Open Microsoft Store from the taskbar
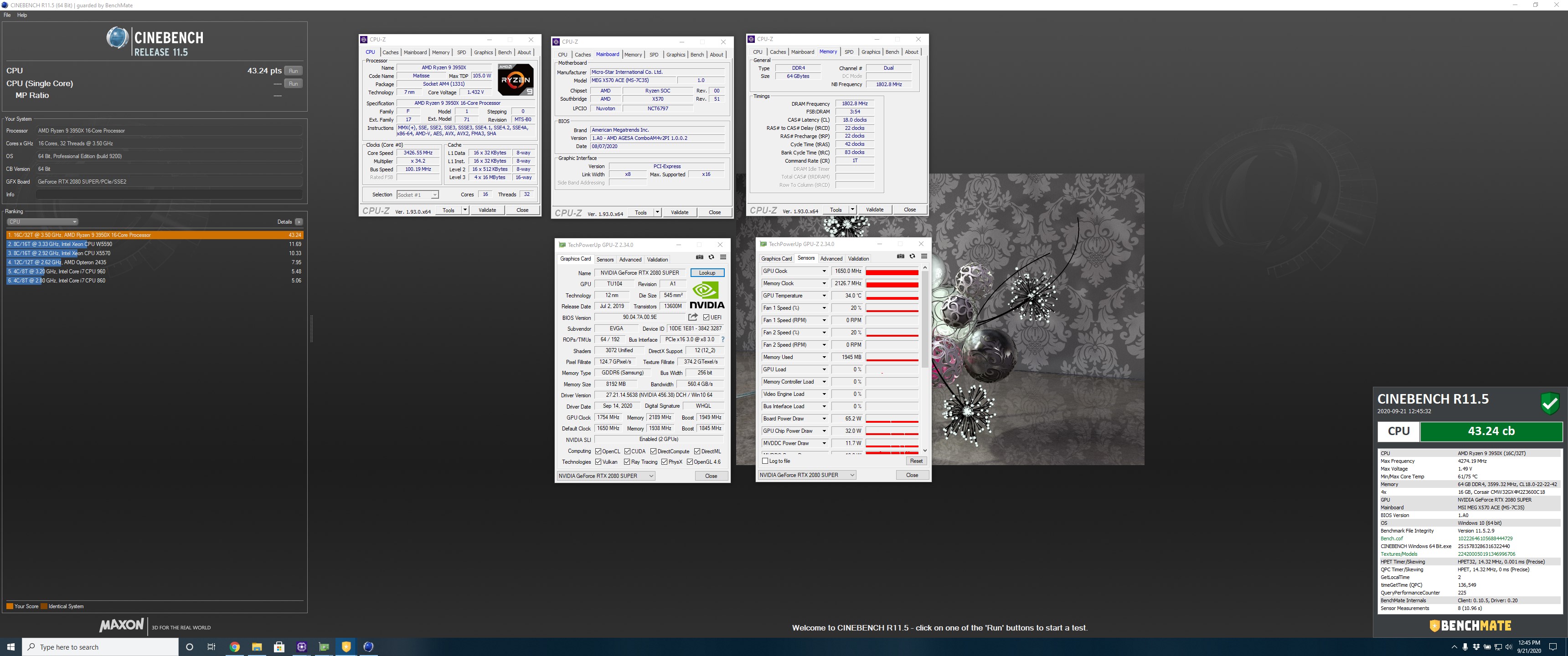Viewport: 1568px width, 656px height. tap(279, 647)
